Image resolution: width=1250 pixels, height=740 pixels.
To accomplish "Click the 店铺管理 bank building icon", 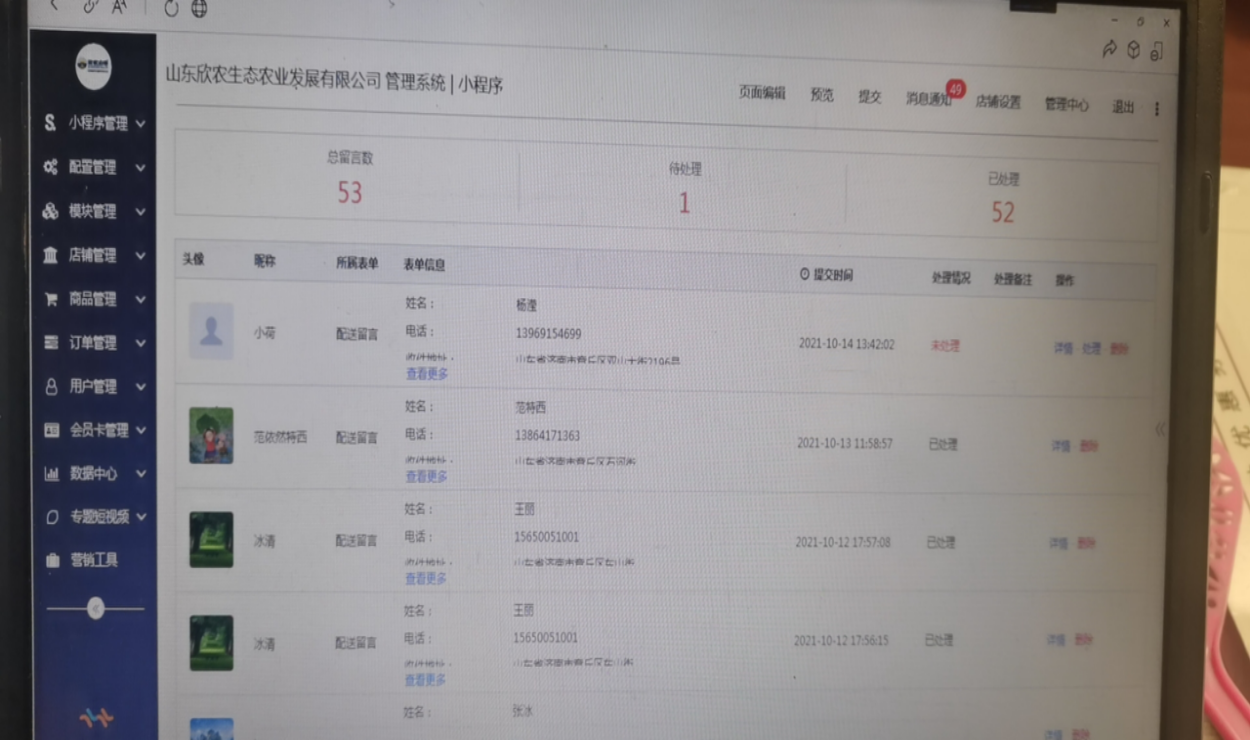I will coord(50,255).
